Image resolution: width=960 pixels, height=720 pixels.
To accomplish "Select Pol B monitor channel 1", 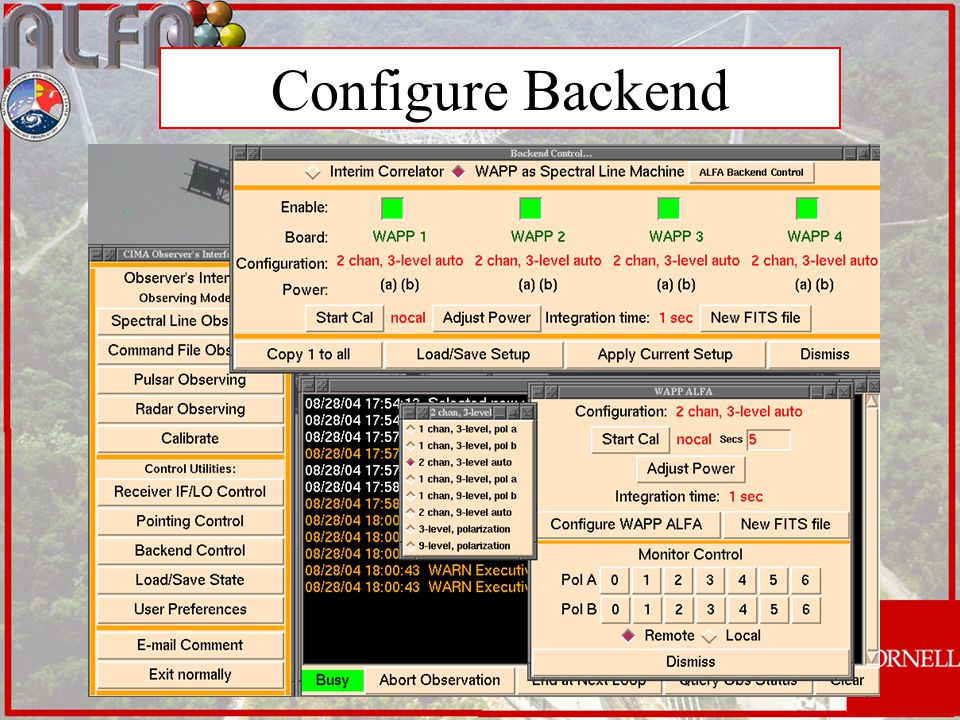I will pos(647,610).
